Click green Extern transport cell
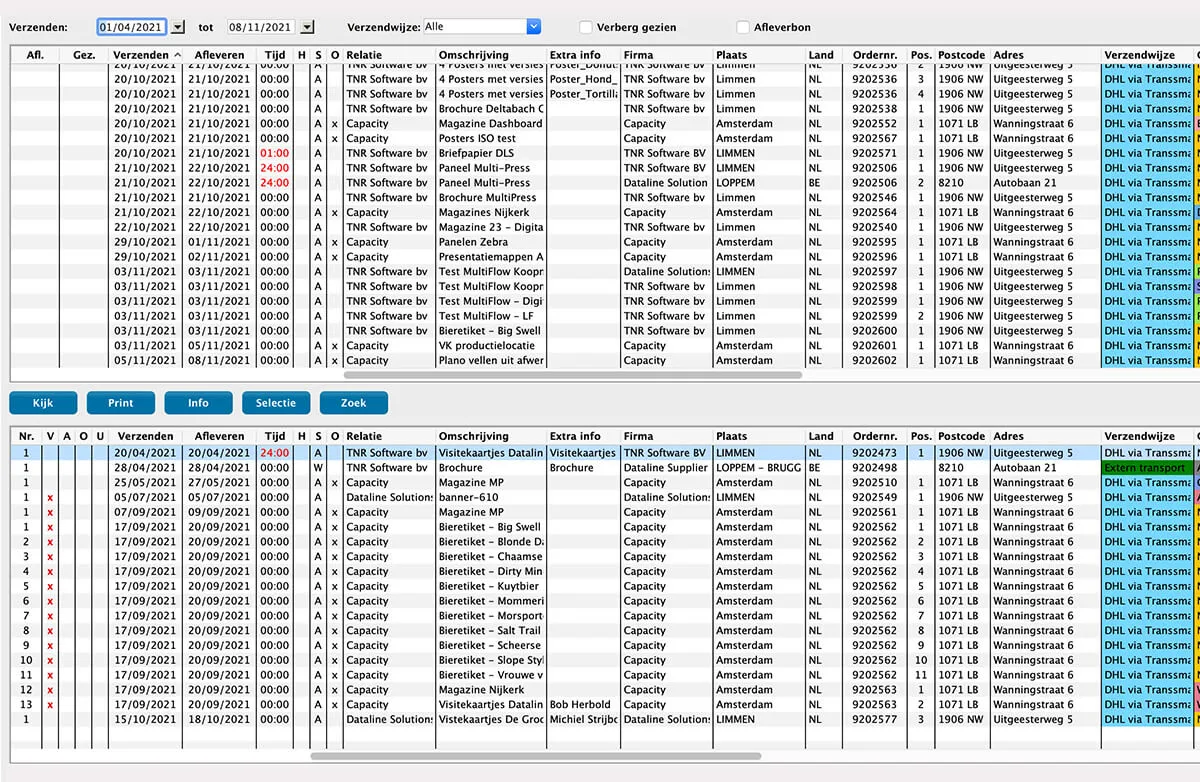Viewport: 1200px width, 782px height. 1146,467
